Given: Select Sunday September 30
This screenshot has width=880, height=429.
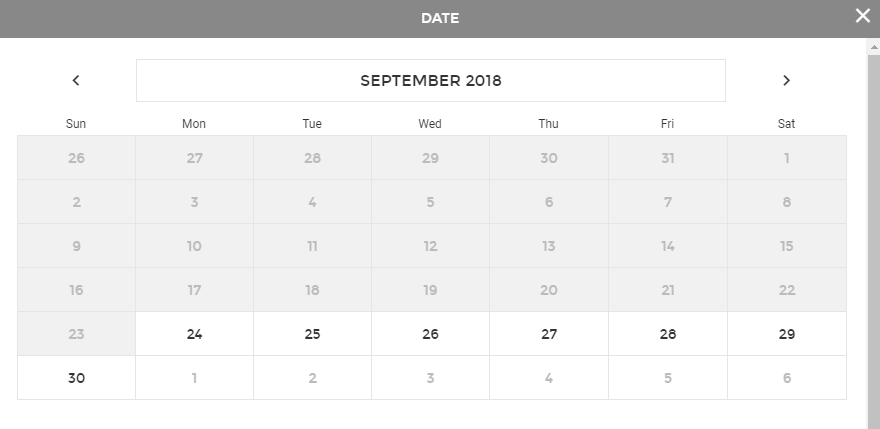Looking at the screenshot, I should pos(76,378).
